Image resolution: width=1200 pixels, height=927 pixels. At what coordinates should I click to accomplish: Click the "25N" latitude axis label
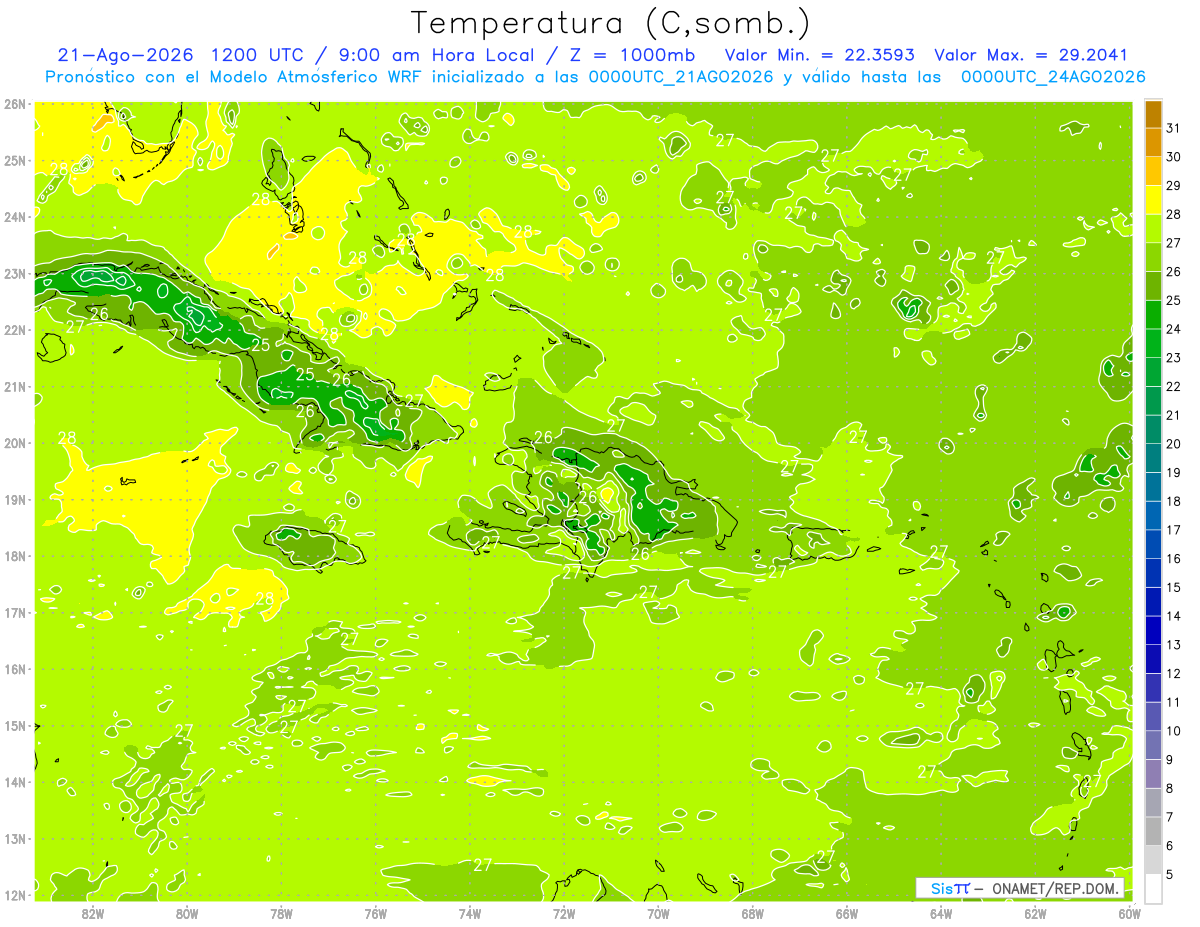coord(15,160)
